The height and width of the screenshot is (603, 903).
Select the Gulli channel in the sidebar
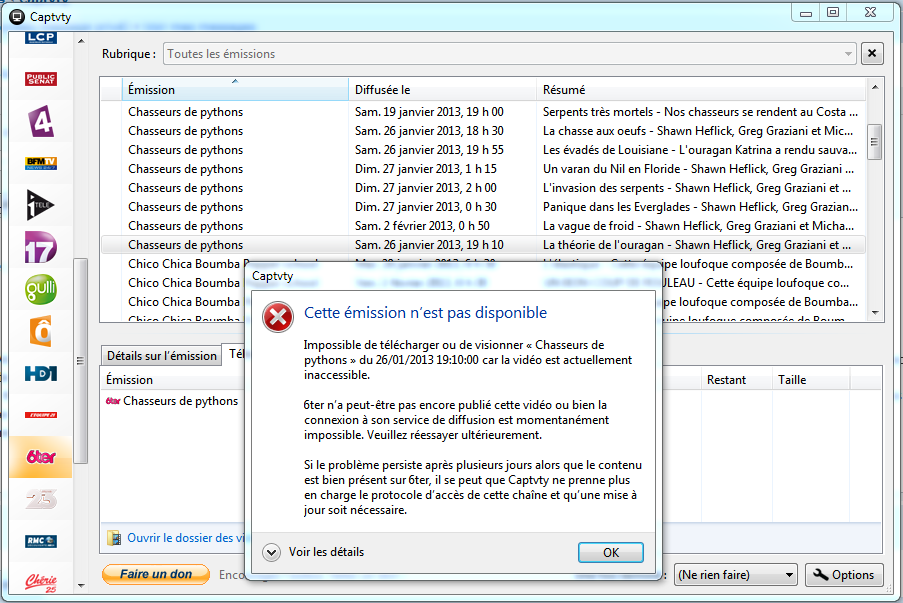tap(40, 289)
